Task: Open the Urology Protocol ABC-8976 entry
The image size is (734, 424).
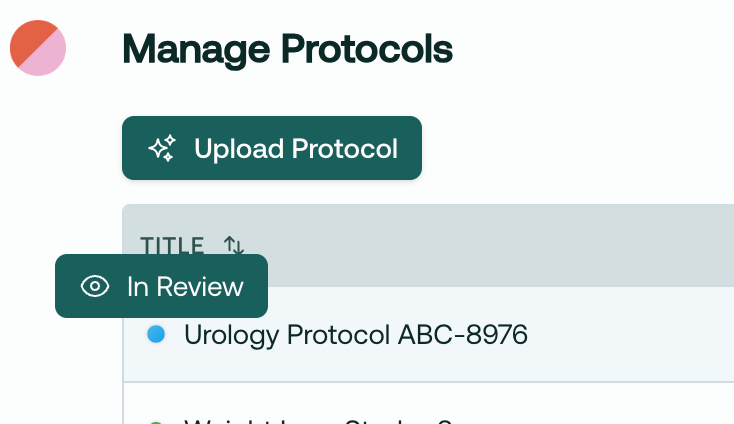Action: point(356,335)
